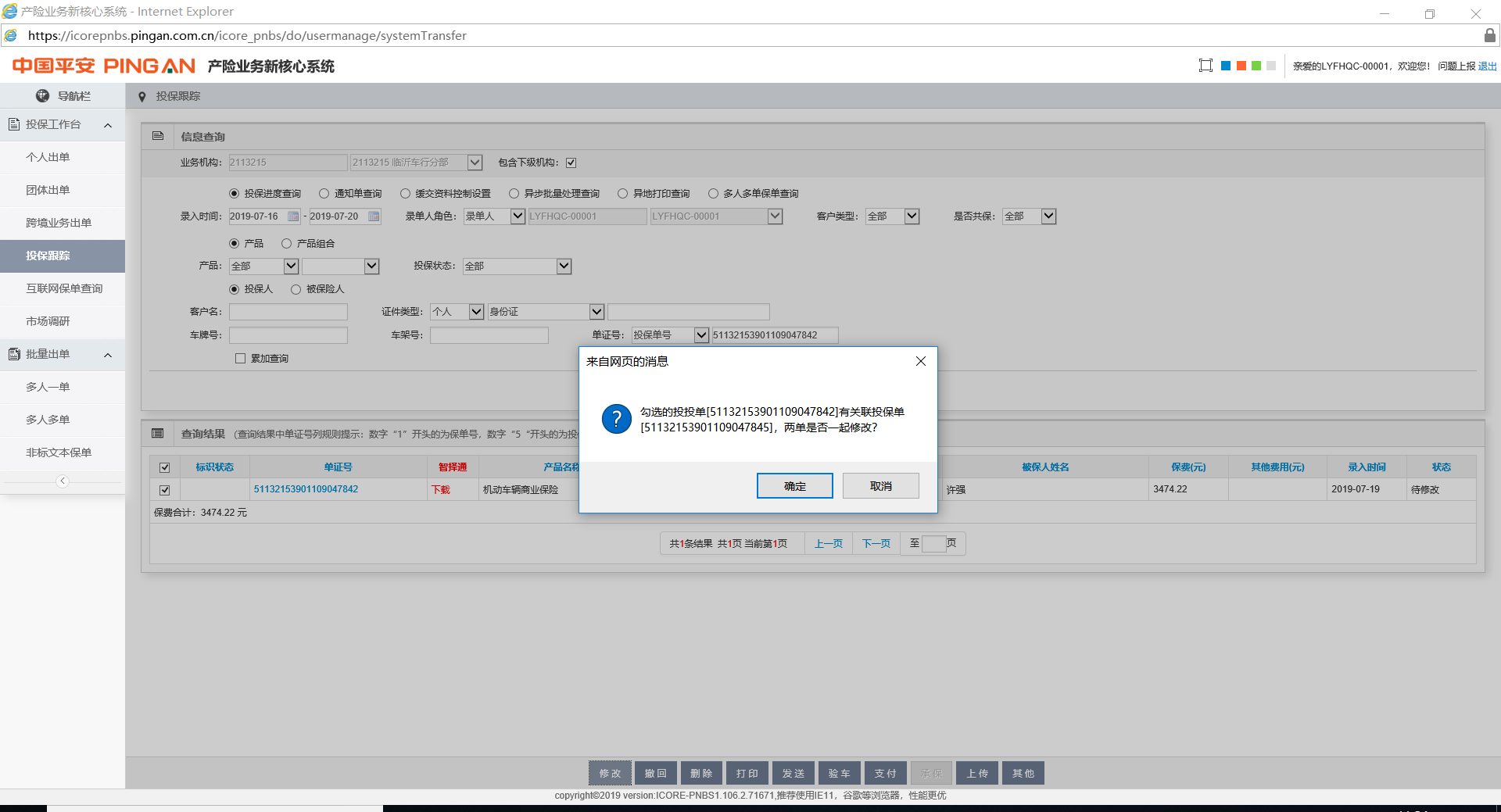Screen dimensions: 1501x812
Task: Toggle checkbox for row 51132153901109047842
Action: [165, 490]
